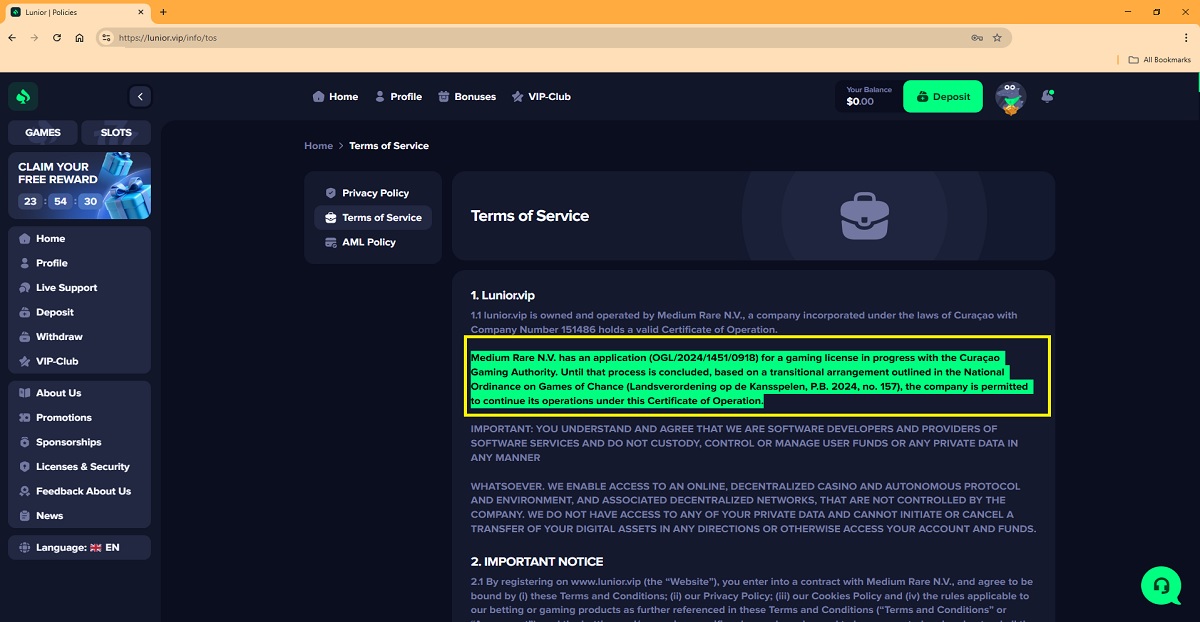Click Home breadcrumb link

(x=318, y=146)
